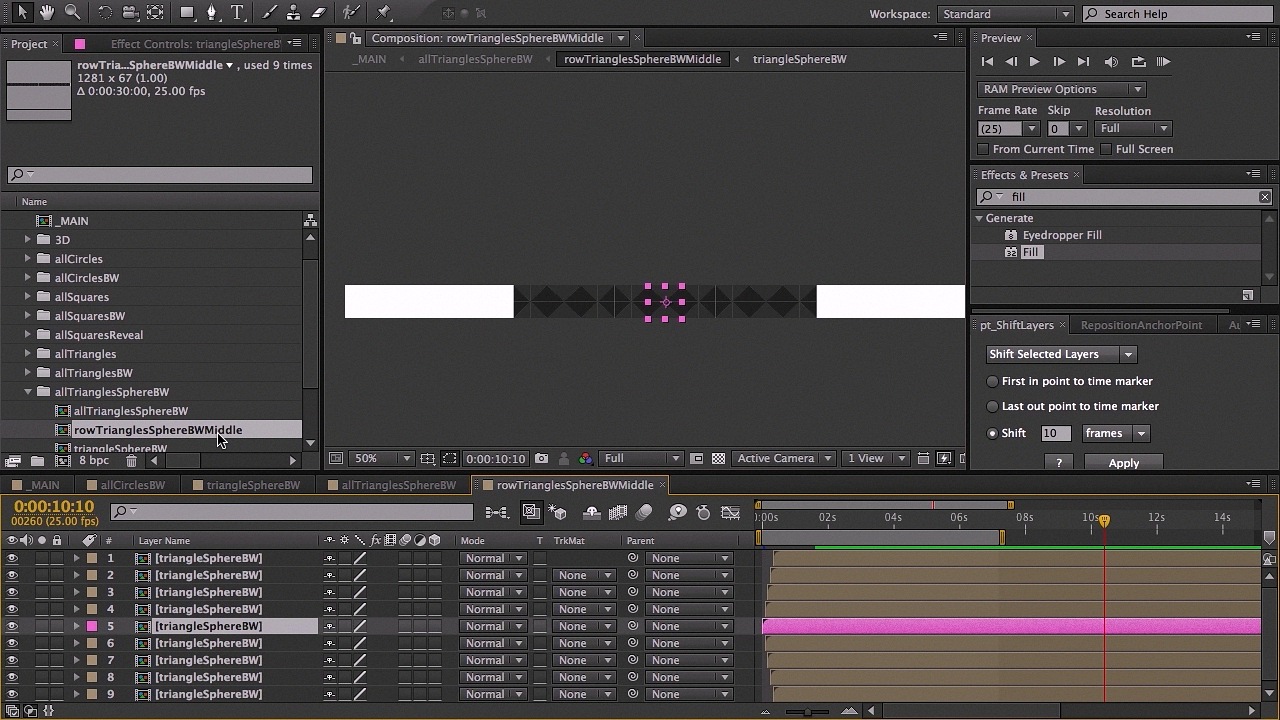Click the question mark help button
The image size is (1280, 720).
coord(1059,463)
